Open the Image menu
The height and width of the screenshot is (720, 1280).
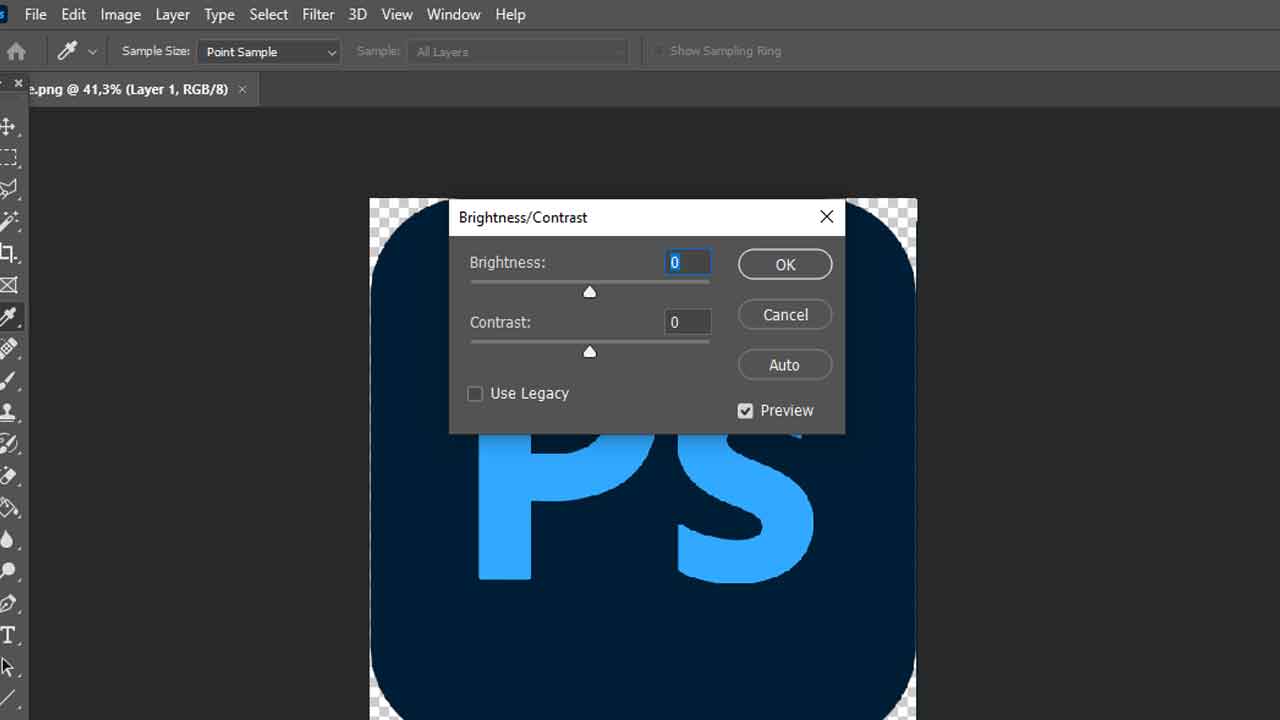point(120,15)
